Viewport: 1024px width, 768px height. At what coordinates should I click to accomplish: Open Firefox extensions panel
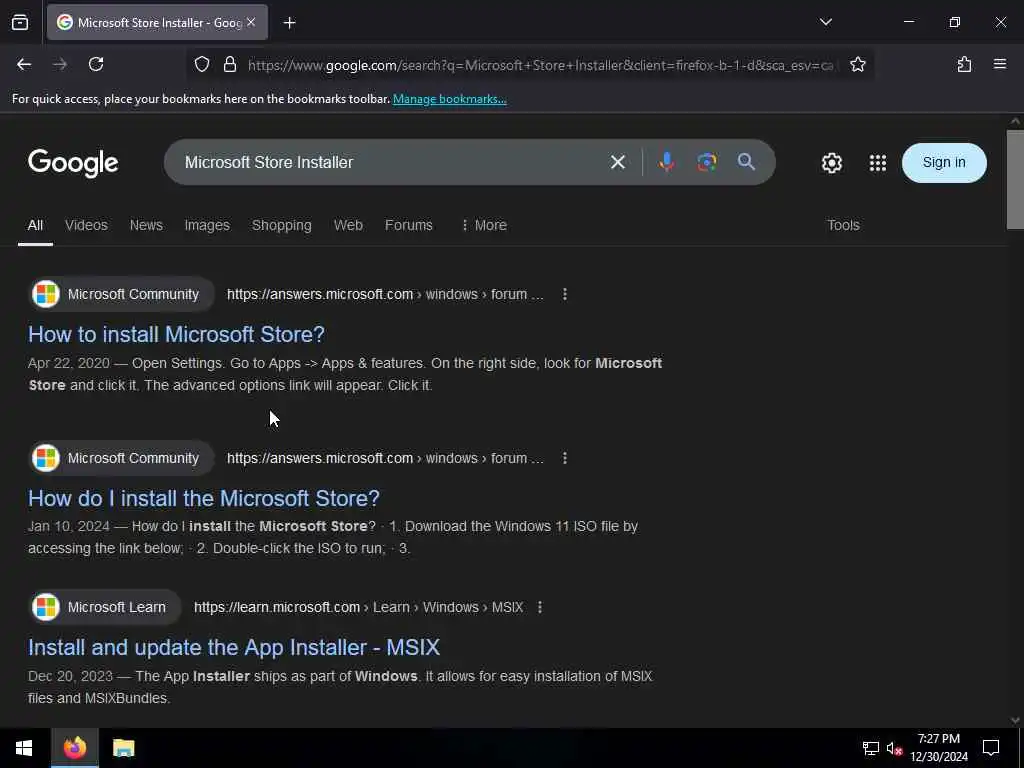pyautogui.click(x=964, y=64)
